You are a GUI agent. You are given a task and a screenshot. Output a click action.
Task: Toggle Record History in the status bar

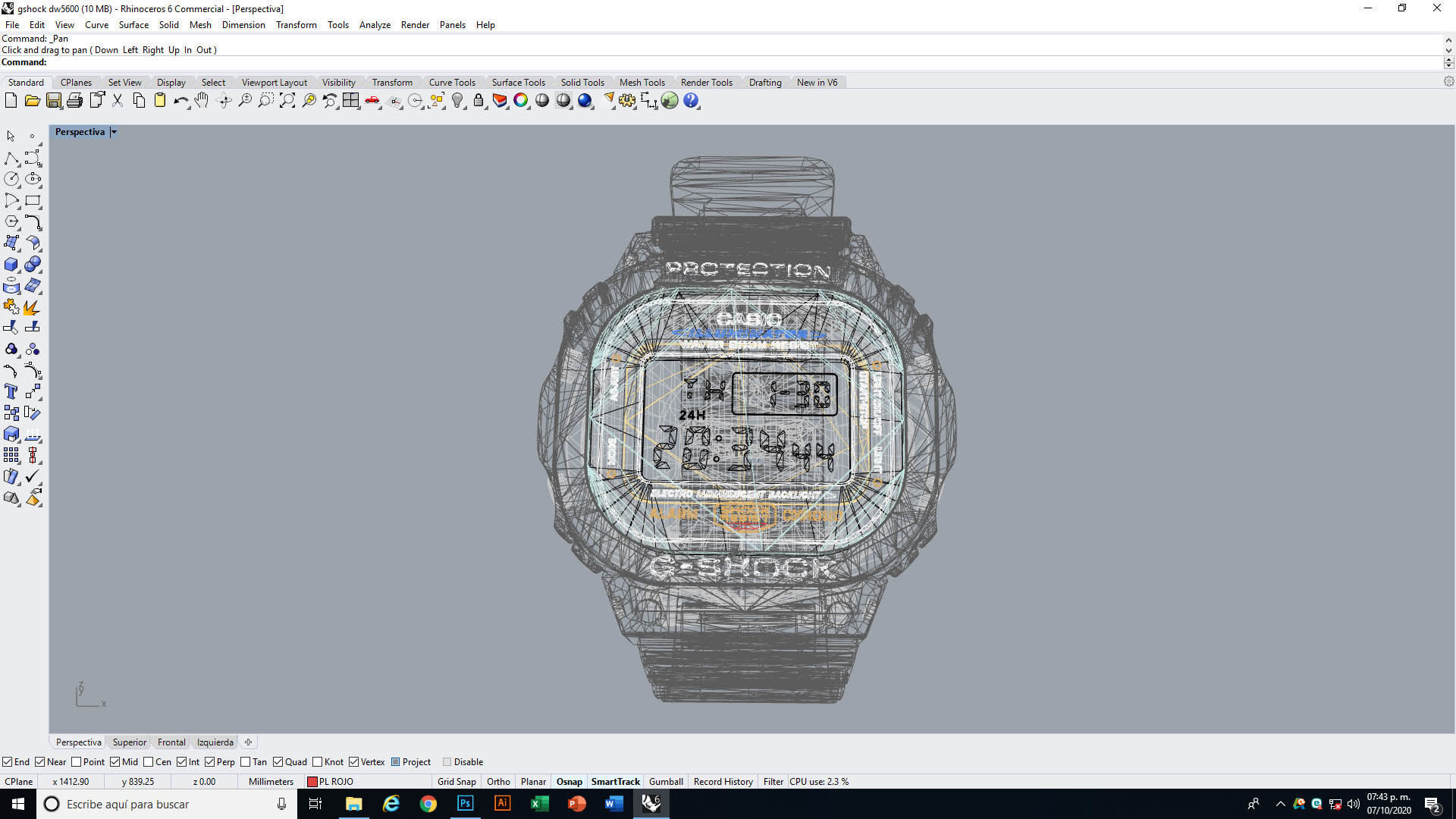[x=723, y=782]
